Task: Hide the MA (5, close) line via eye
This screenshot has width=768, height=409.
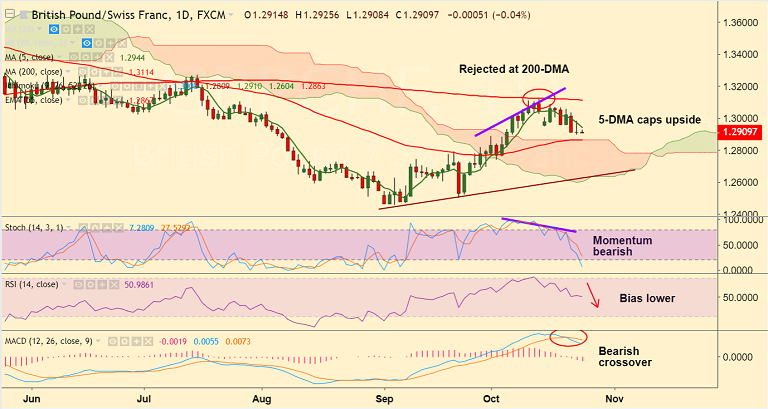Action: 73,57
